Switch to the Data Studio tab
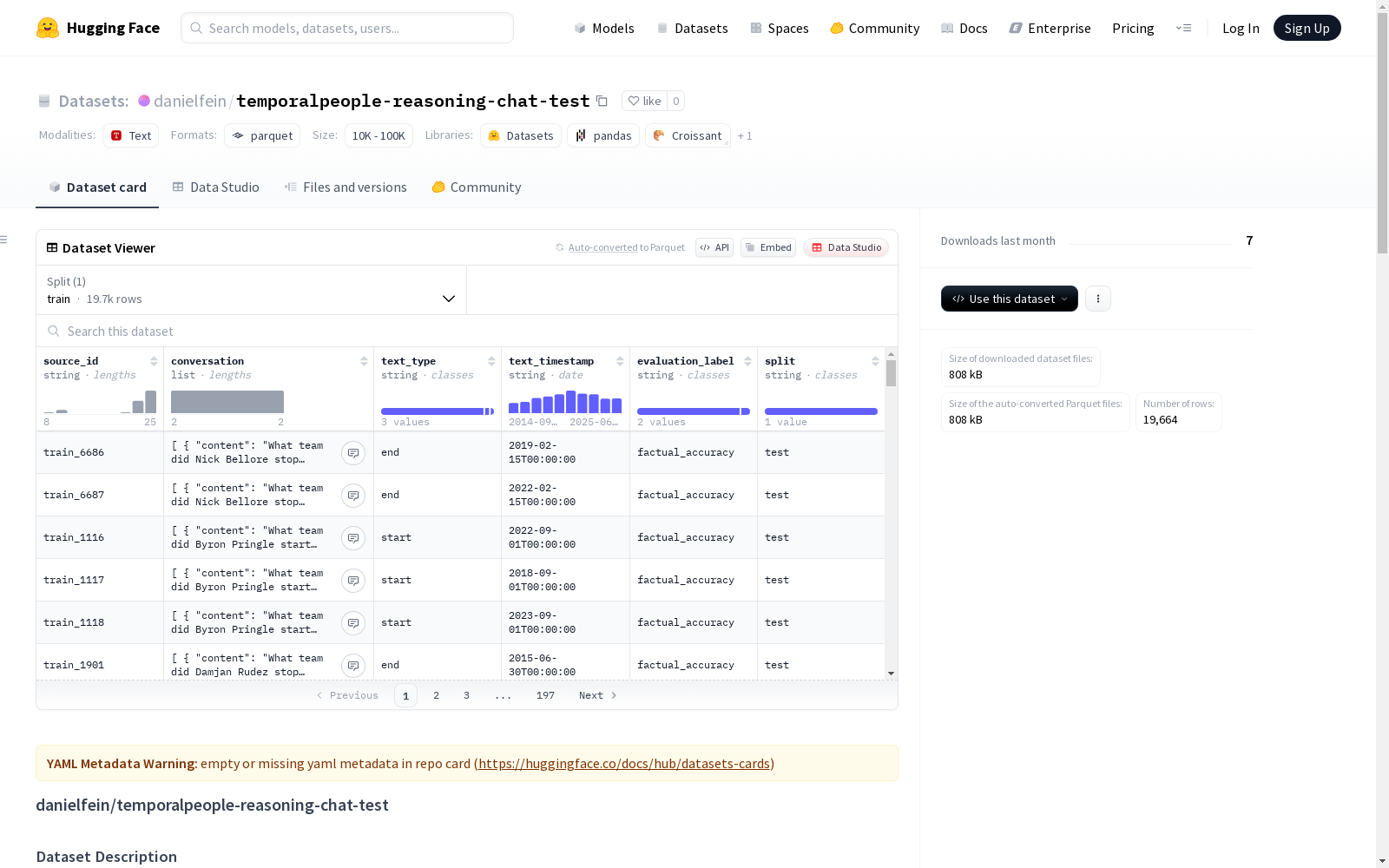Viewport: 1389px width, 868px height. [216, 187]
